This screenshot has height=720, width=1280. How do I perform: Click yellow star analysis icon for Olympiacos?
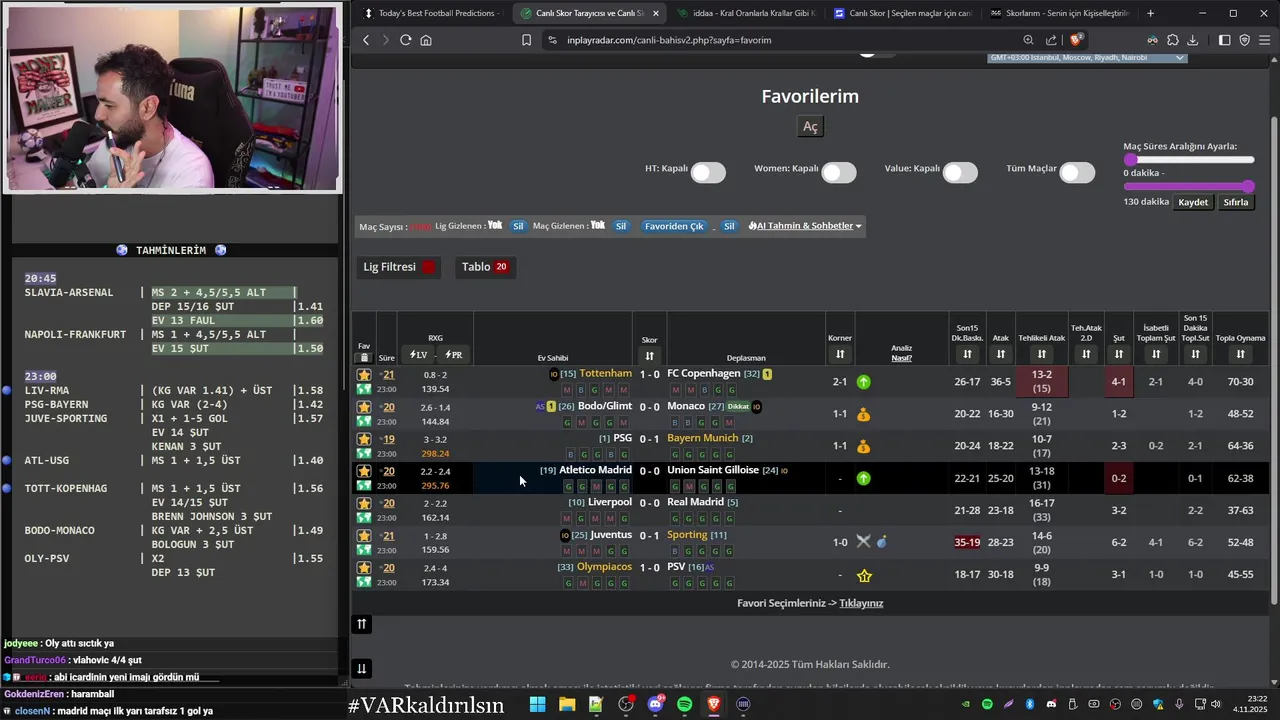864,575
